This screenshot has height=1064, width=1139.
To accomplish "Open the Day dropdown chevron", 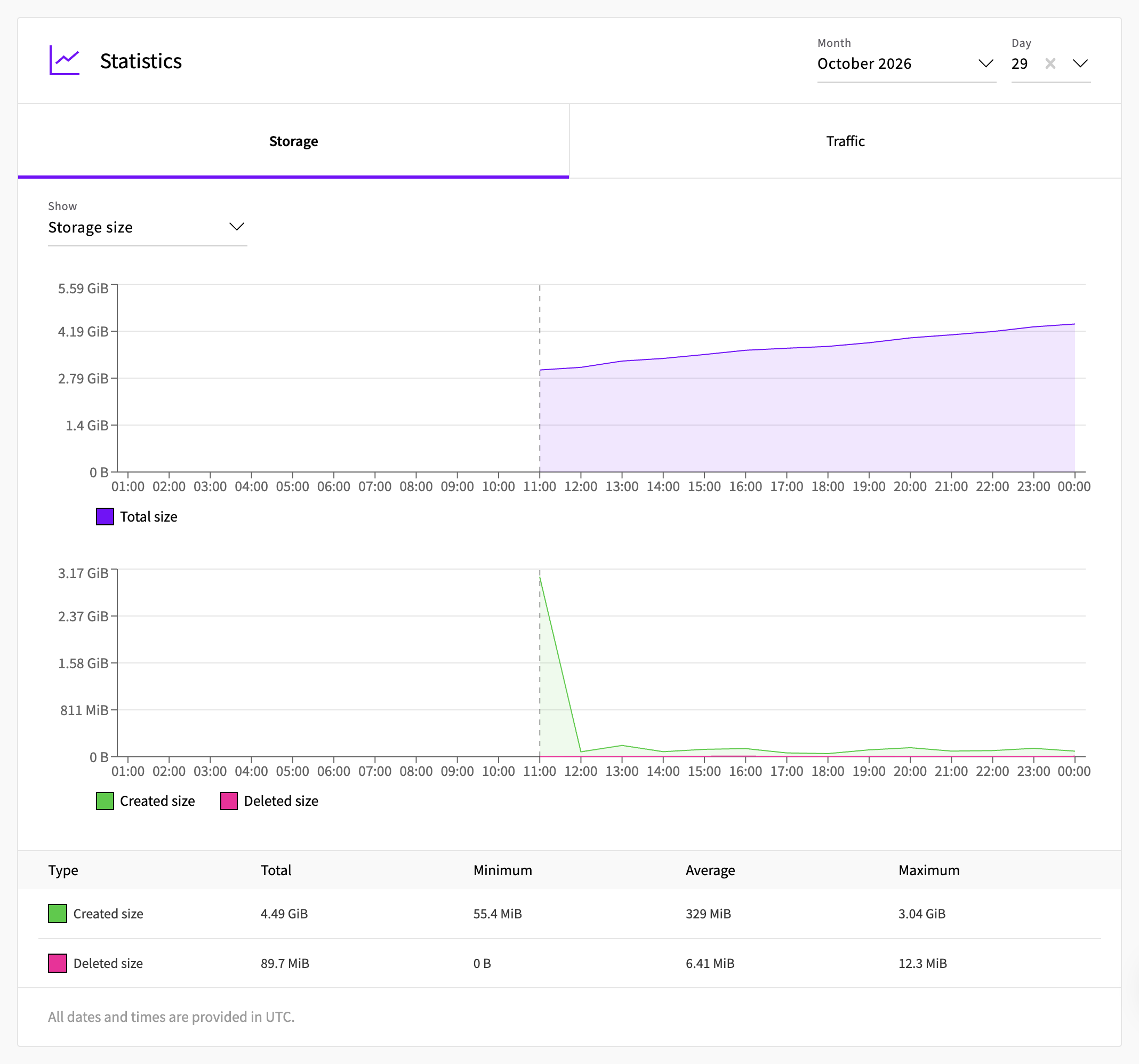I will pyautogui.click(x=1080, y=63).
